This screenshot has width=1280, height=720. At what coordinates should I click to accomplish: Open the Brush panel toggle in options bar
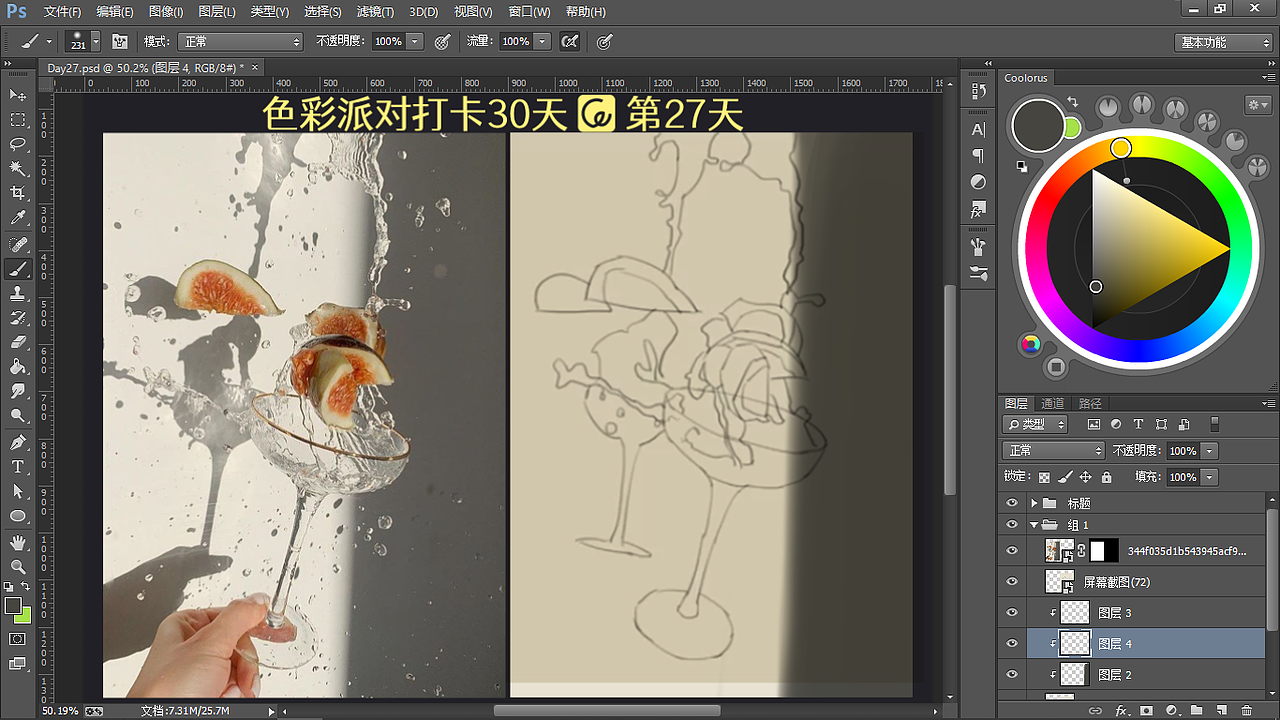(x=120, y=42)
